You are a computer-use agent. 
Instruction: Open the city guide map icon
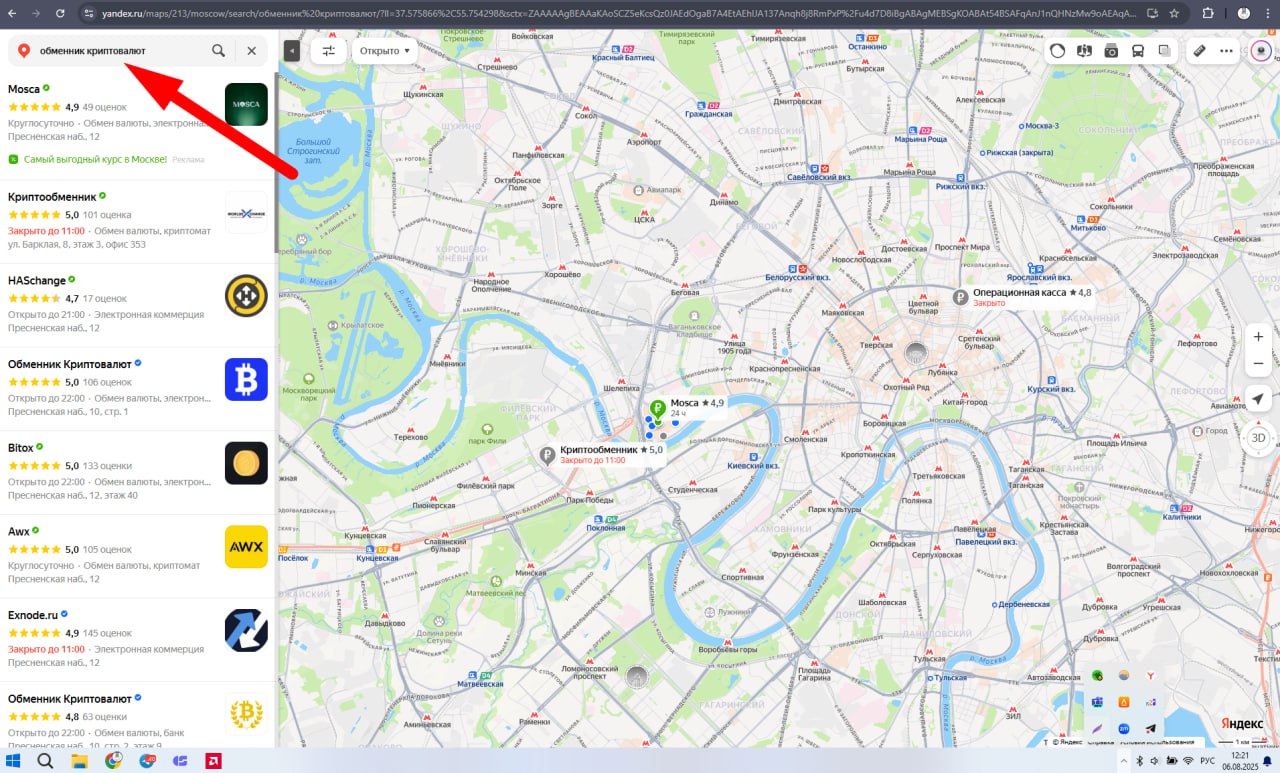tap(1084, 50)
